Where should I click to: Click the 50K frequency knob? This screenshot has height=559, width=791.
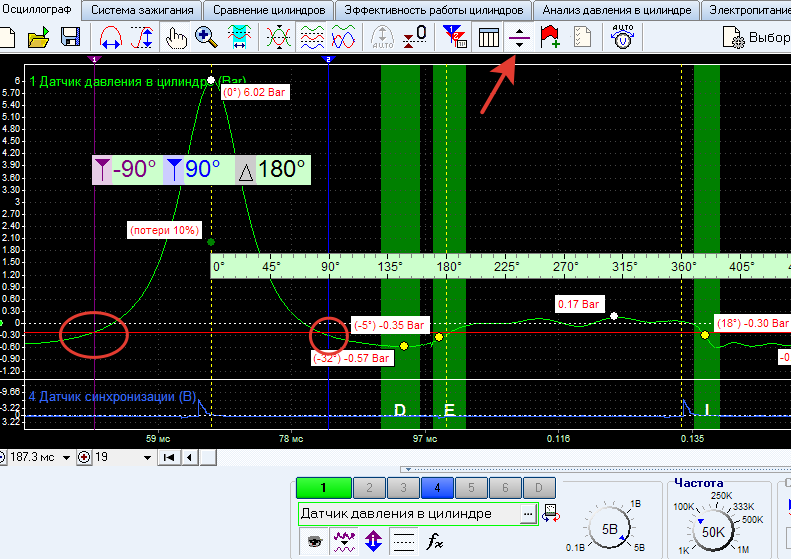713,532
